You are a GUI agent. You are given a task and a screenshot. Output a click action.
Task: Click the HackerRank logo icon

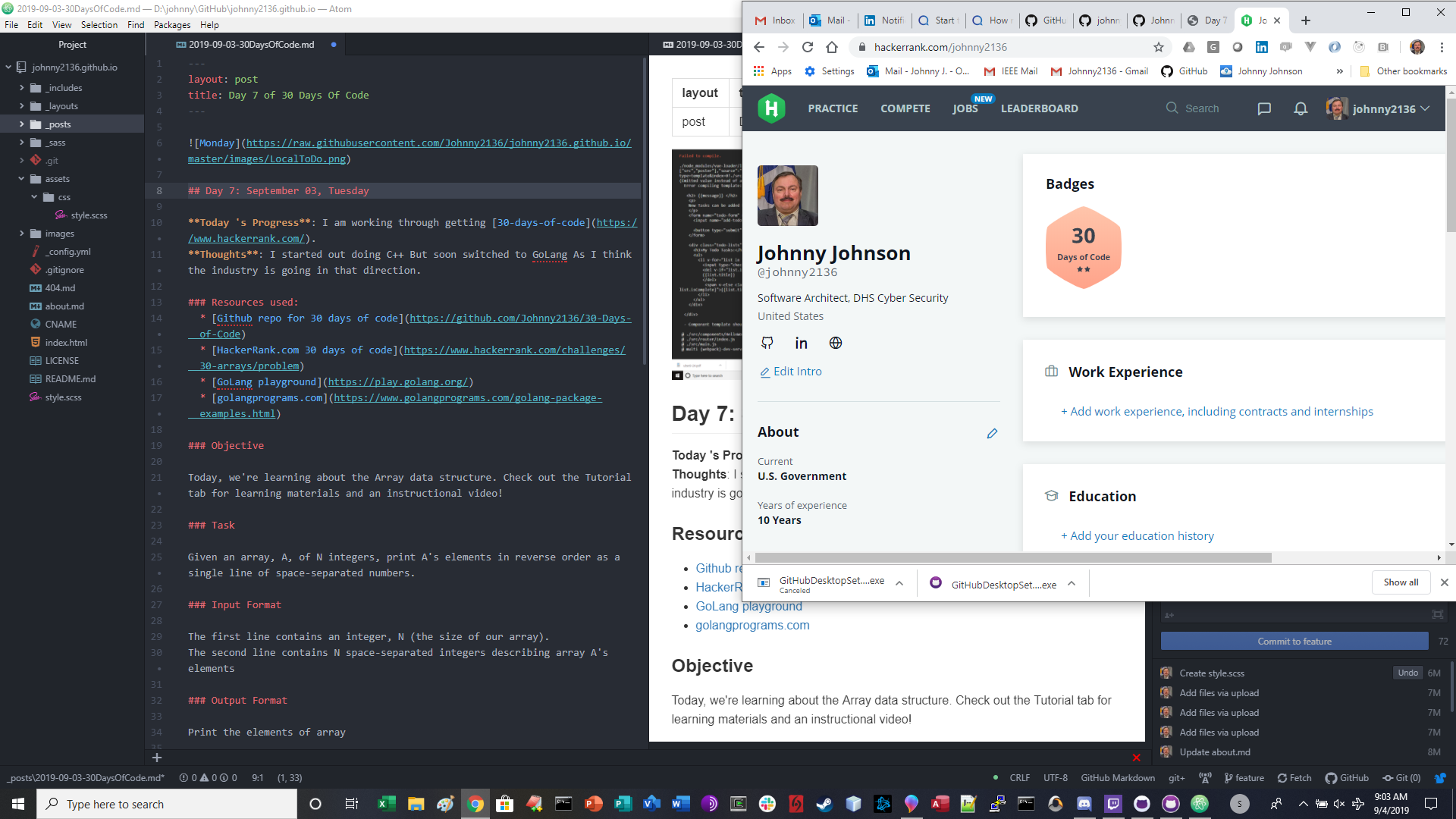pos(771,108)
